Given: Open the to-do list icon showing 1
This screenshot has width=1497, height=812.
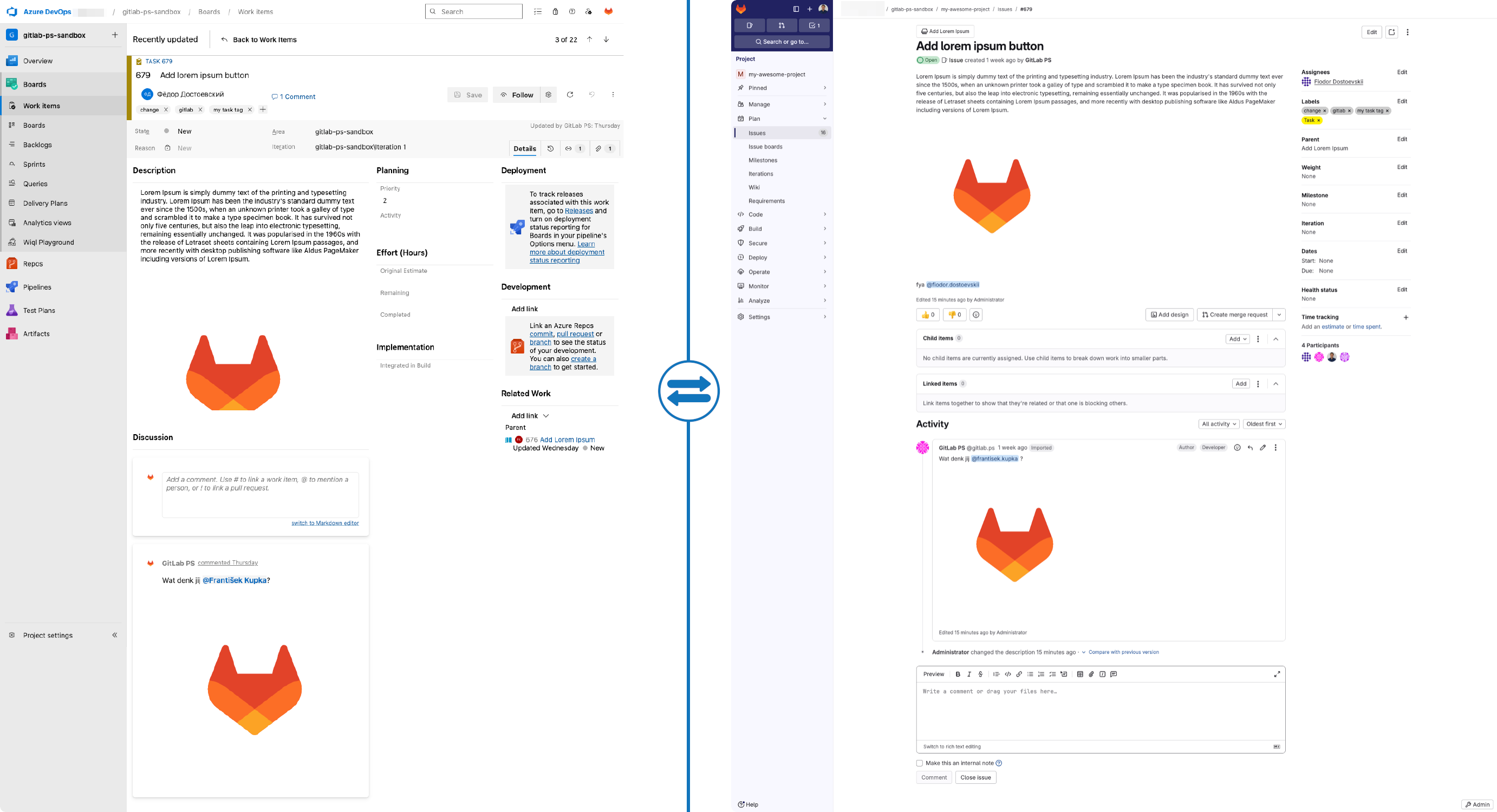Looking at the screenshot, I should 814,25.
